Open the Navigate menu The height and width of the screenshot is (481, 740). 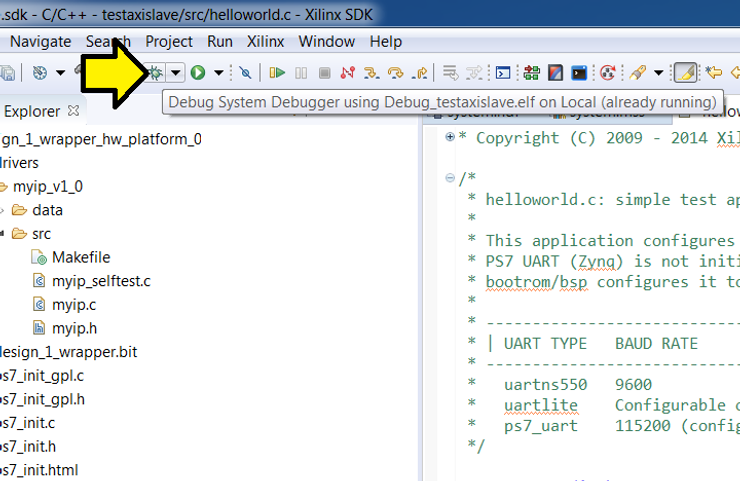pyautogui.click(x=41, y=42)
